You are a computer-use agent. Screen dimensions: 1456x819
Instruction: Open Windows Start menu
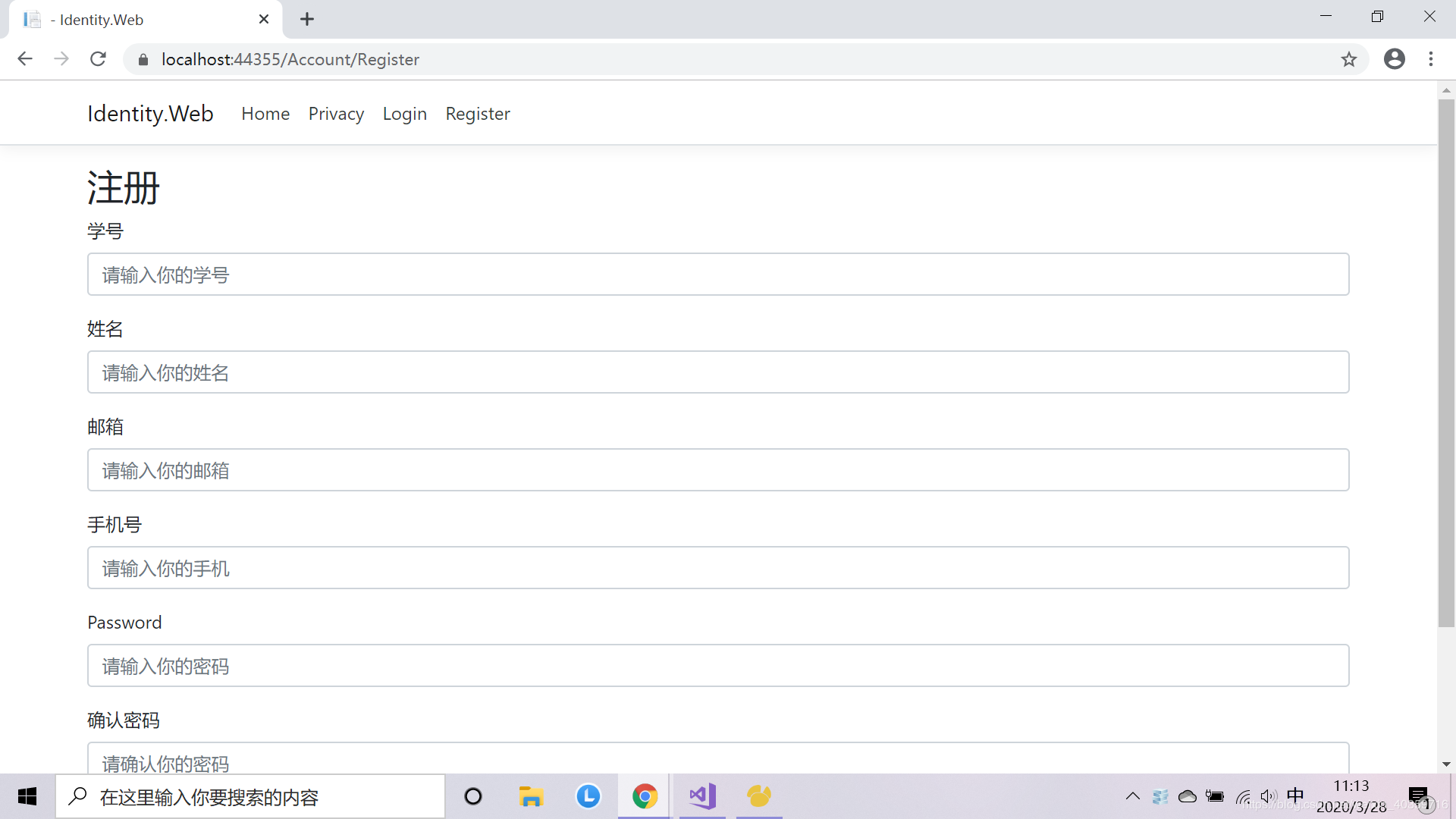pyautogui.click(x=27, y=796)
